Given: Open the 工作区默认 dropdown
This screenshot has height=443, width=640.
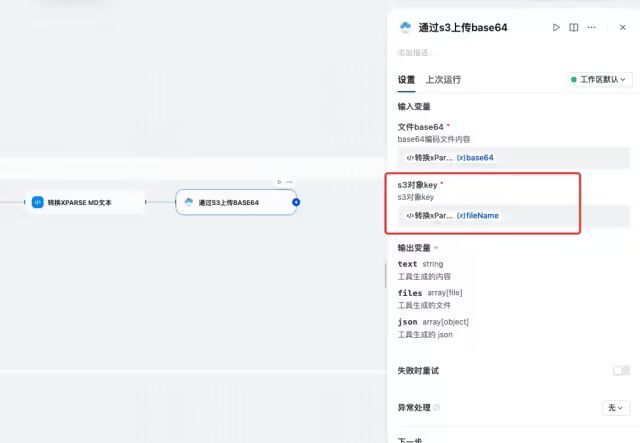Looking at the screenshot, I should pyautogui.click(x=599, y=80).
